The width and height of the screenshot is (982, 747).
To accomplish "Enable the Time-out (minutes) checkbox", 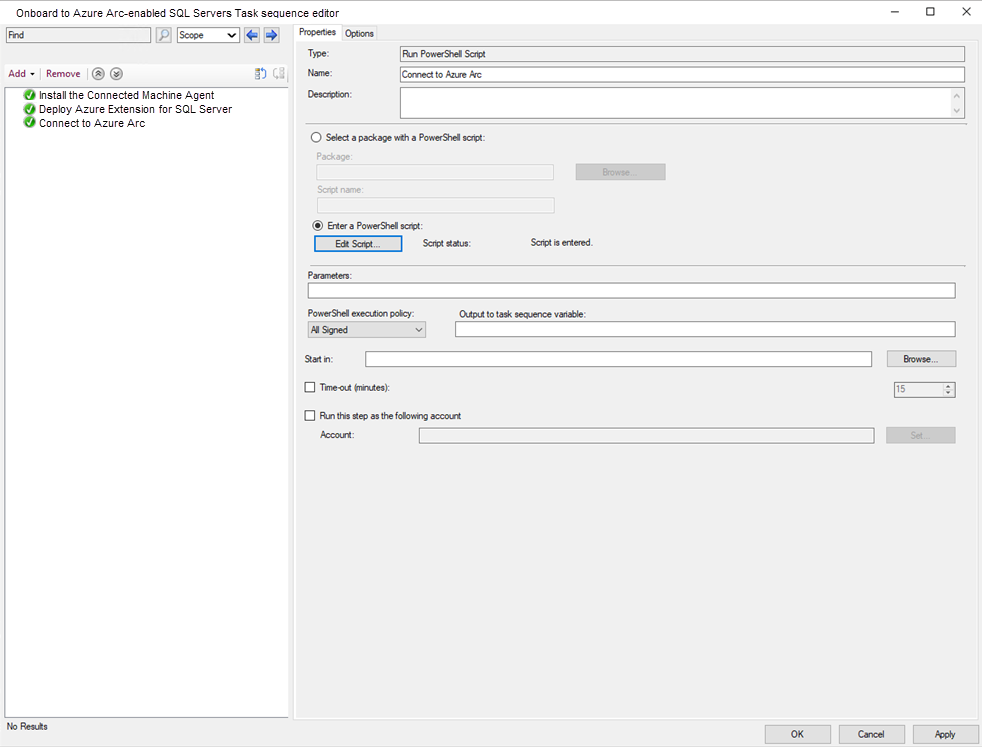I will (309, 388).
